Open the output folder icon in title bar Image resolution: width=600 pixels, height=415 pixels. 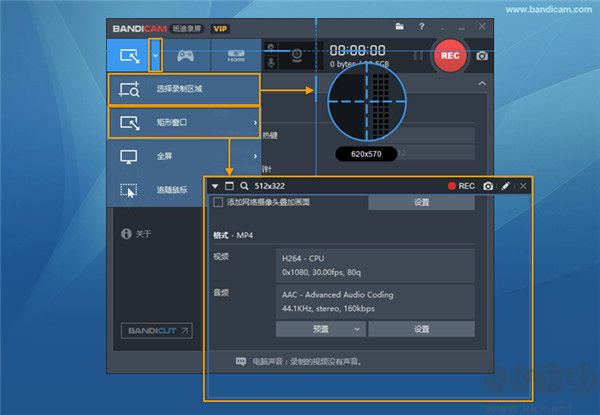click(x=399, y=26)
